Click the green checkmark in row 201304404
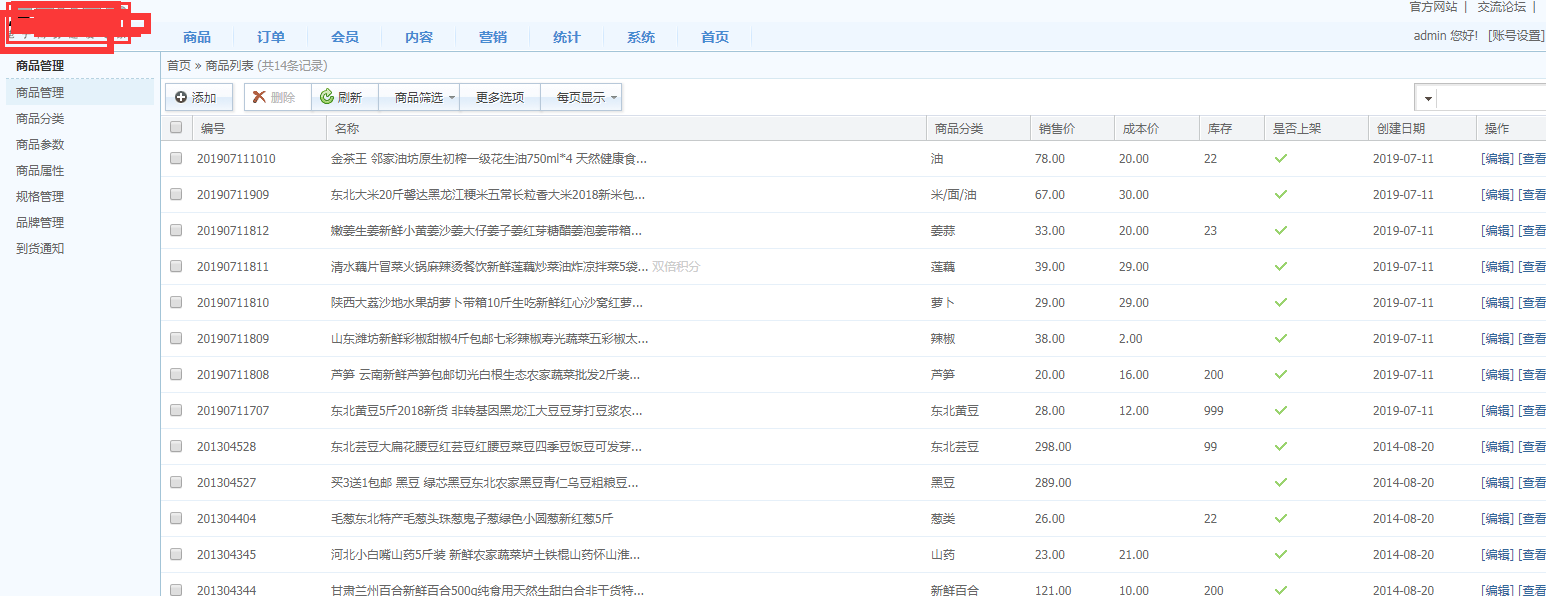Screen dimensions: 1546x596 point(1281,518)
